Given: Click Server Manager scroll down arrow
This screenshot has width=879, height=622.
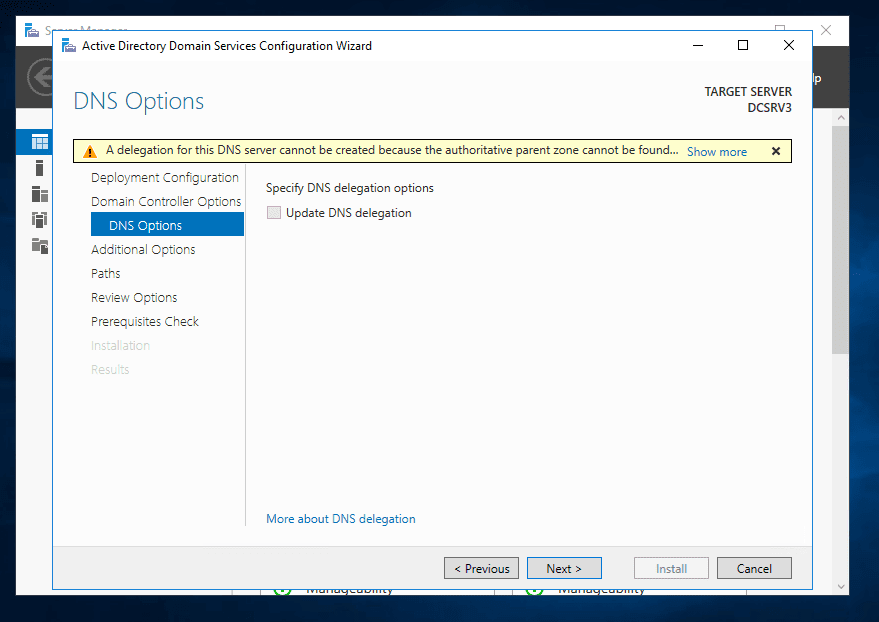Looking at the screenshot, I should [841, 587].
